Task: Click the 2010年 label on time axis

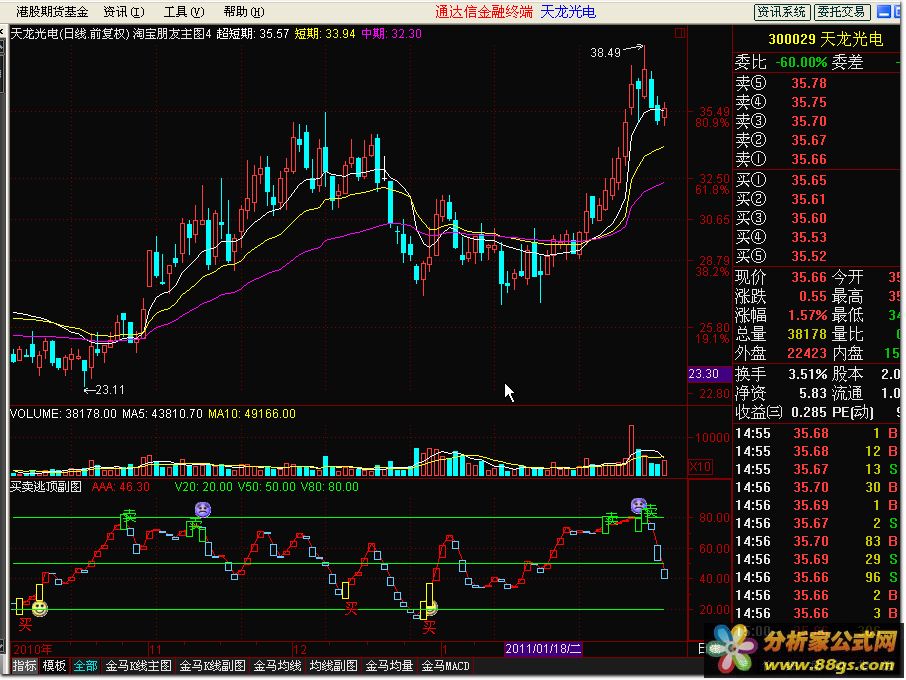Action: 32,649
